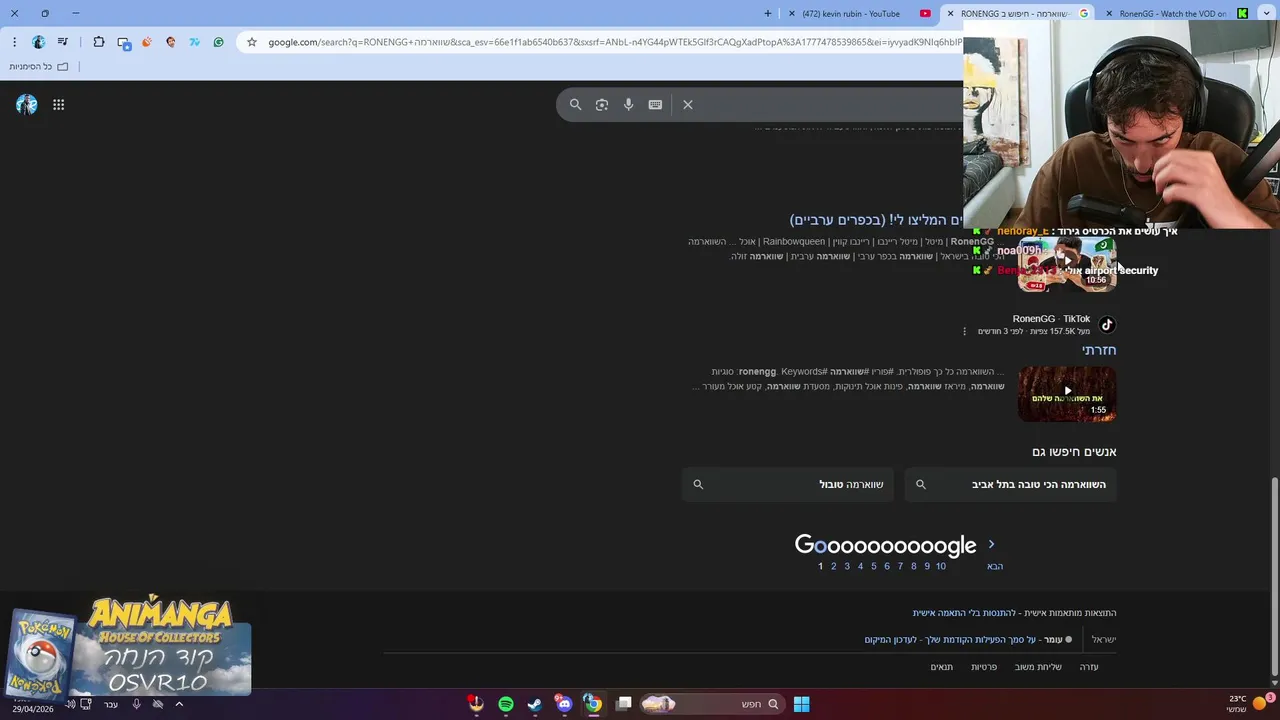The image size is (1280, 720).
Task: Open the on-screen keyboard input tool
Action: (x=655, y=104)
